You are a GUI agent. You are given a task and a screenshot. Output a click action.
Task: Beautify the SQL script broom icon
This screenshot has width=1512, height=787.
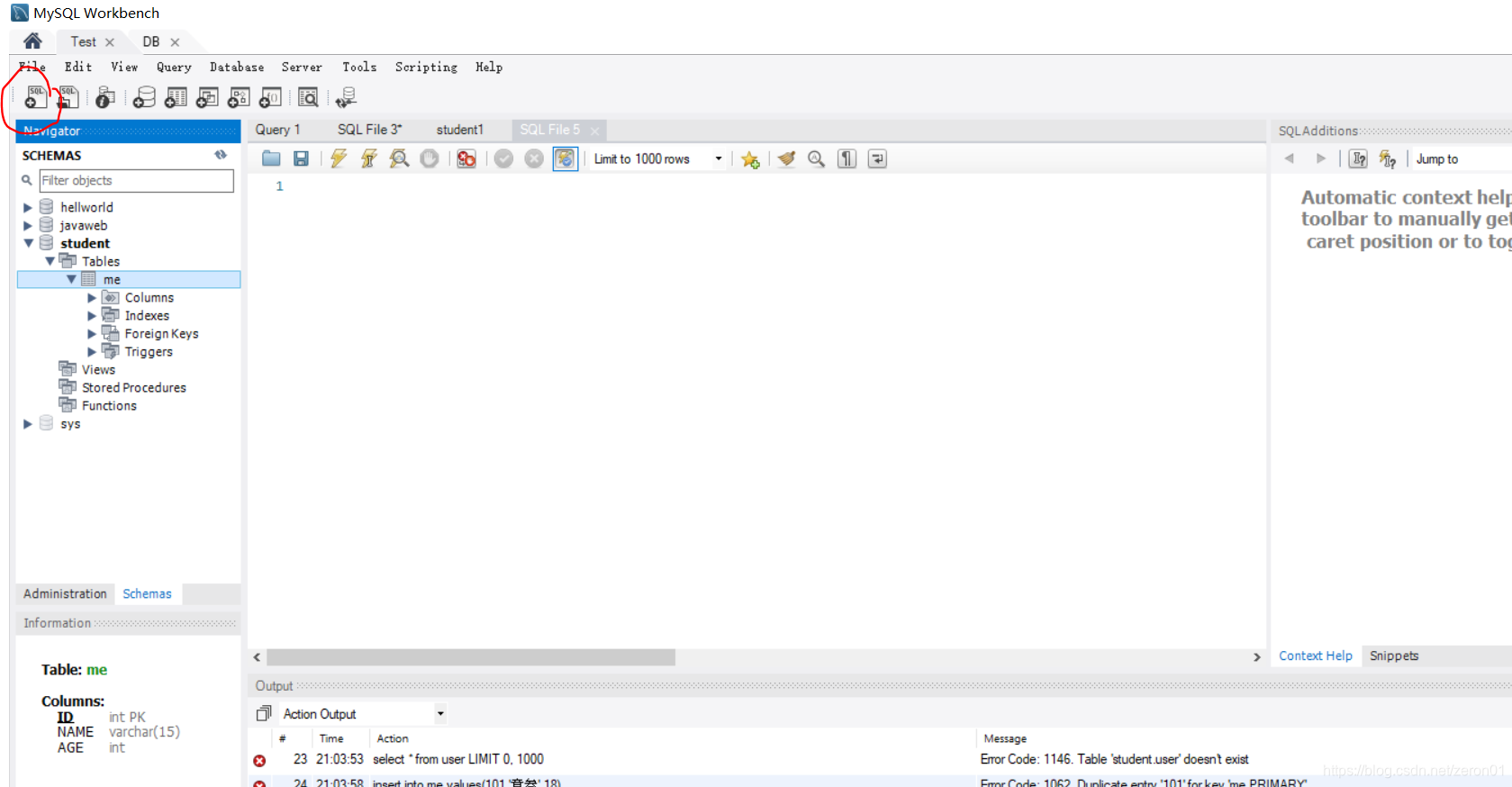coord(787,158)
